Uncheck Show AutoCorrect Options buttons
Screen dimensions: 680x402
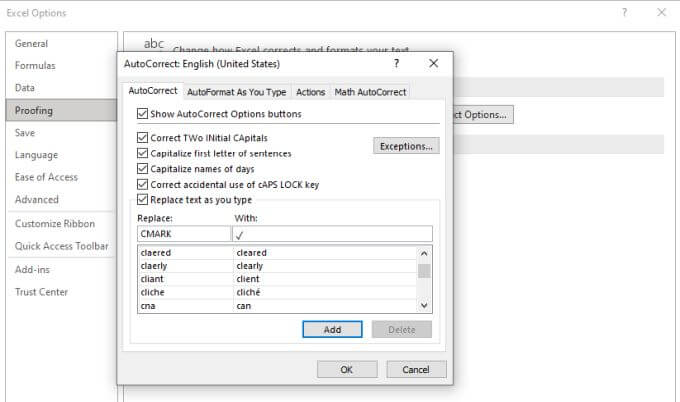click(142, 114)
